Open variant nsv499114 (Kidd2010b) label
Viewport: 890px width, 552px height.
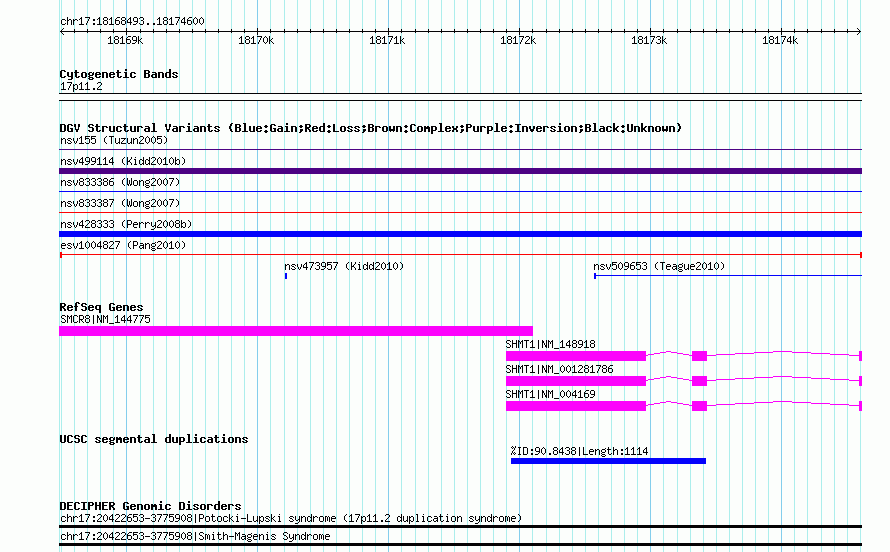[123, 161]
